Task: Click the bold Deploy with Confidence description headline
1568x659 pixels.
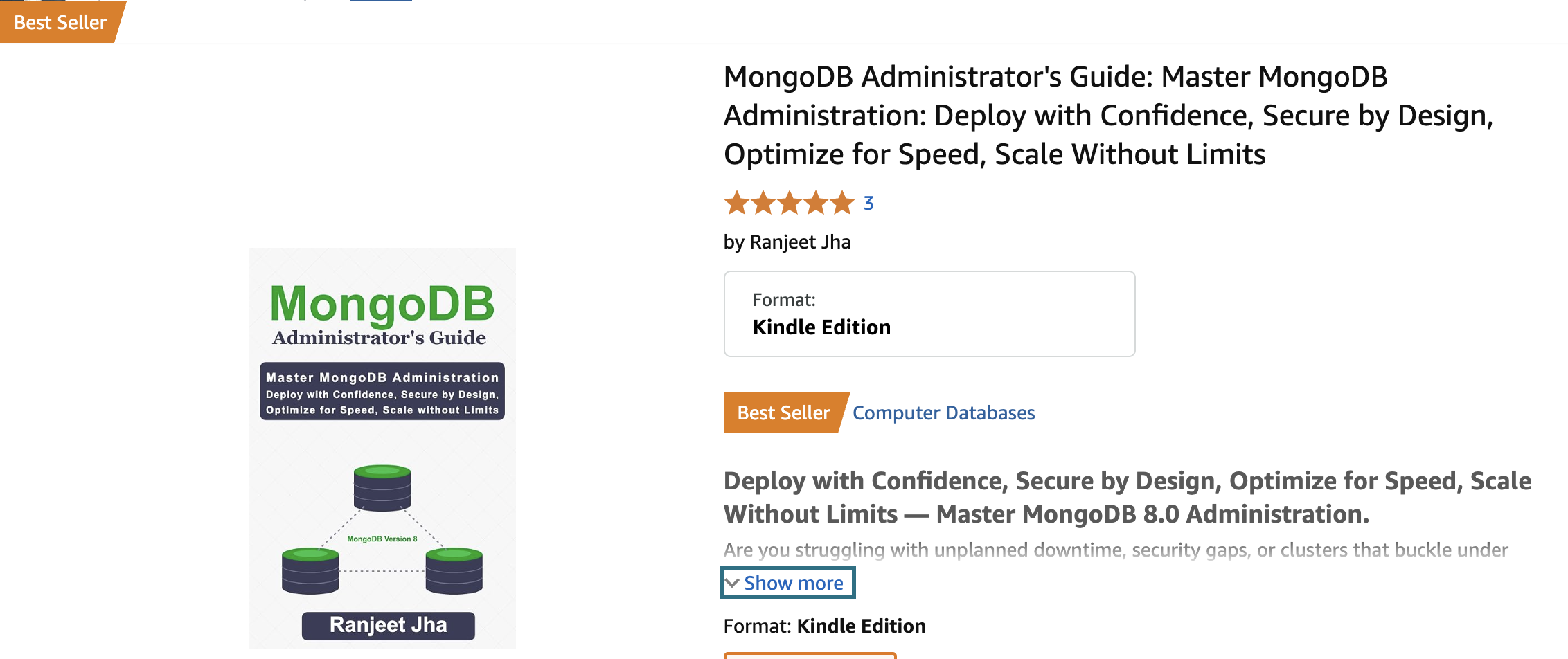Action: point(1128,498)
